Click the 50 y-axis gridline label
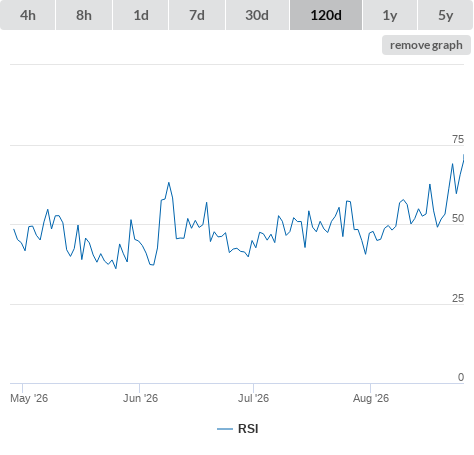 [x=458, y=218]
